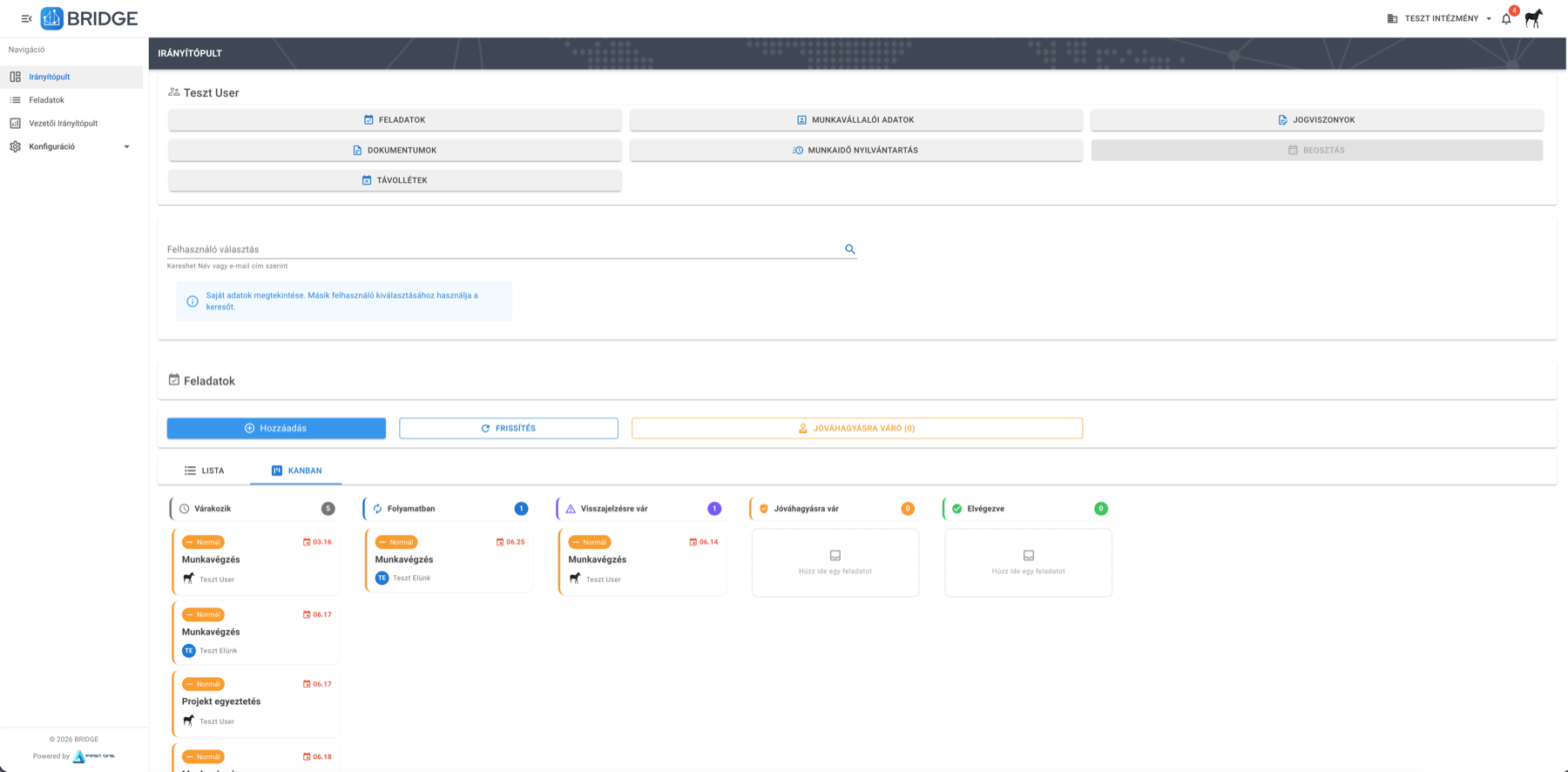This screenshot has height=772, width=1568.
Task: Click the Hozzáadás button
Action: (x=276, y=428)
